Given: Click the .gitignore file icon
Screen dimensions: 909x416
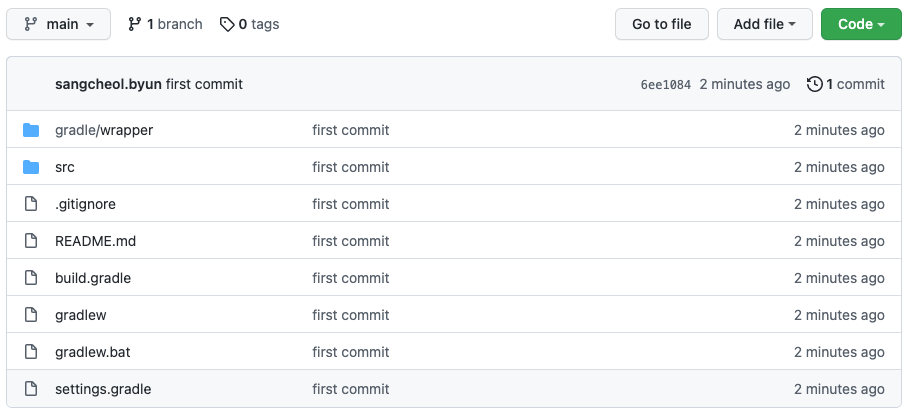Looking at the screenshot, I should click(x=31, y=204).
